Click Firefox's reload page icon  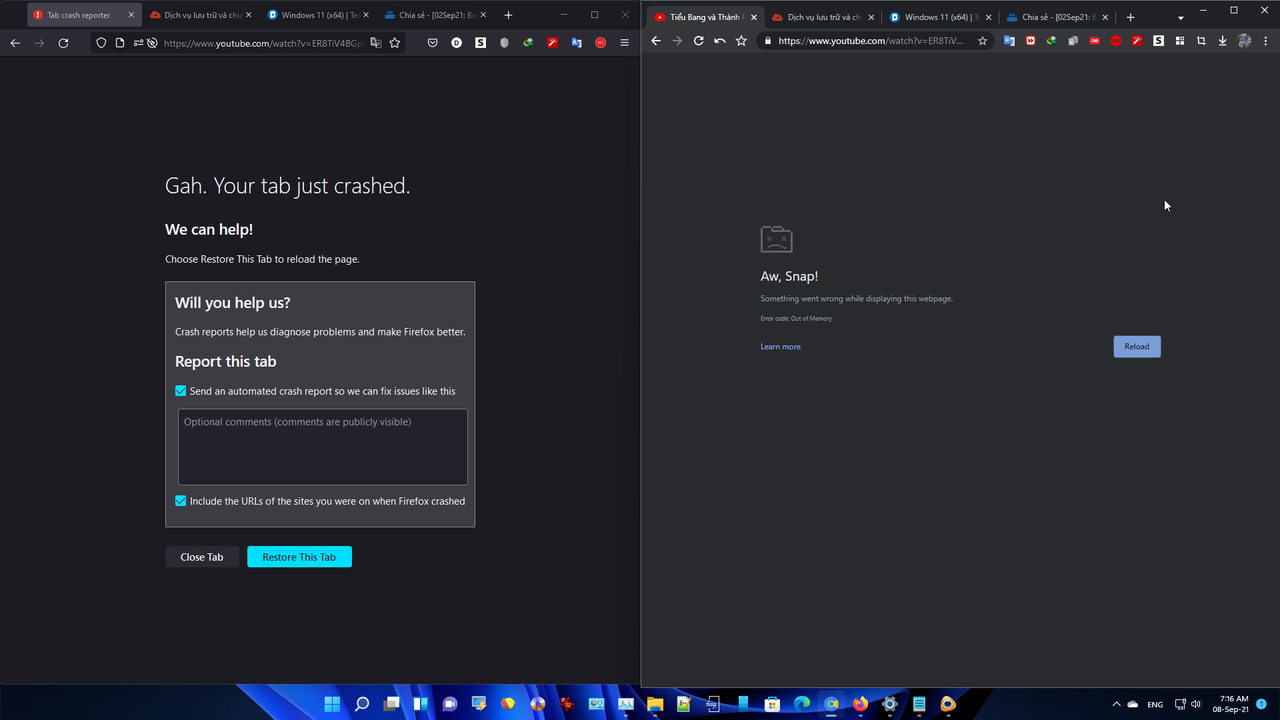click(x=63, y=43)
